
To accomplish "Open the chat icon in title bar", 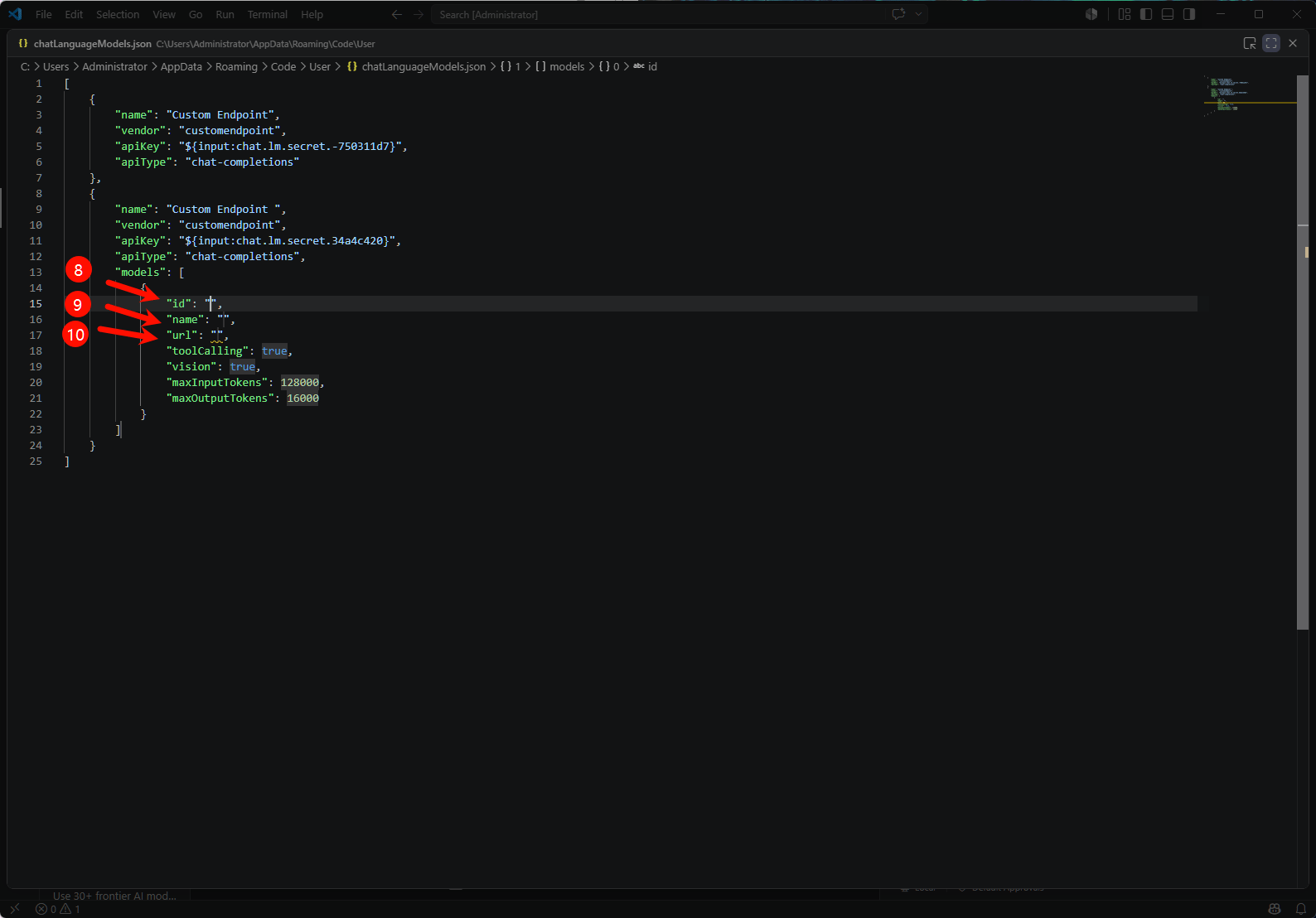I will point(898,14).
